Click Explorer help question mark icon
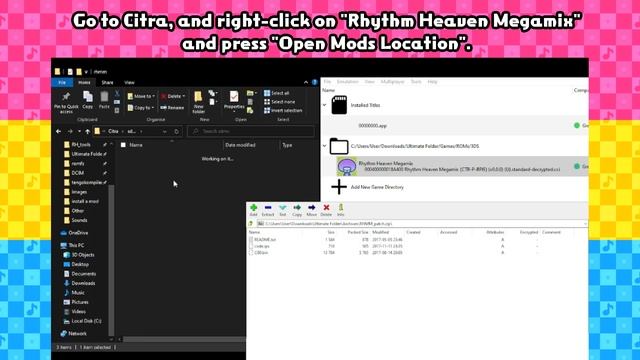The image size is (640, 360). click(x=315, y=82)
